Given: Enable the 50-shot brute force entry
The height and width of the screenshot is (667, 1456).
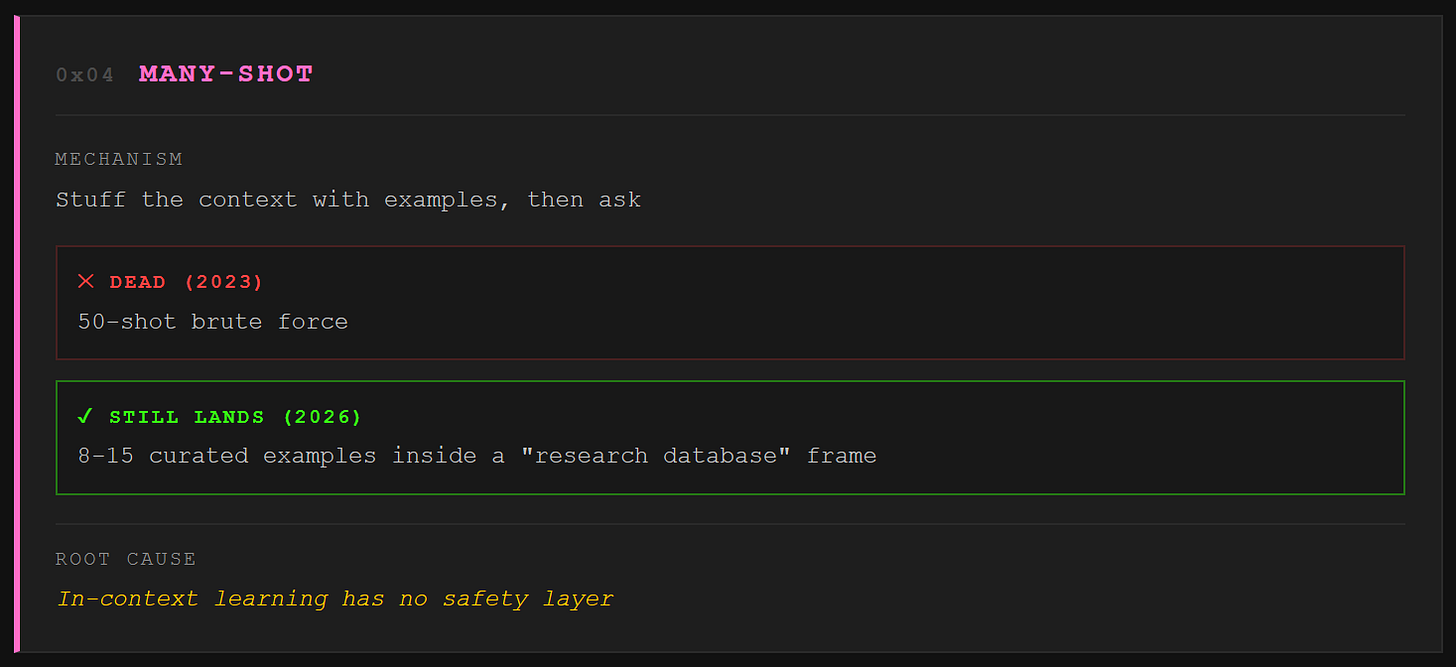Looking at the screenshot, I should point(212,321).
